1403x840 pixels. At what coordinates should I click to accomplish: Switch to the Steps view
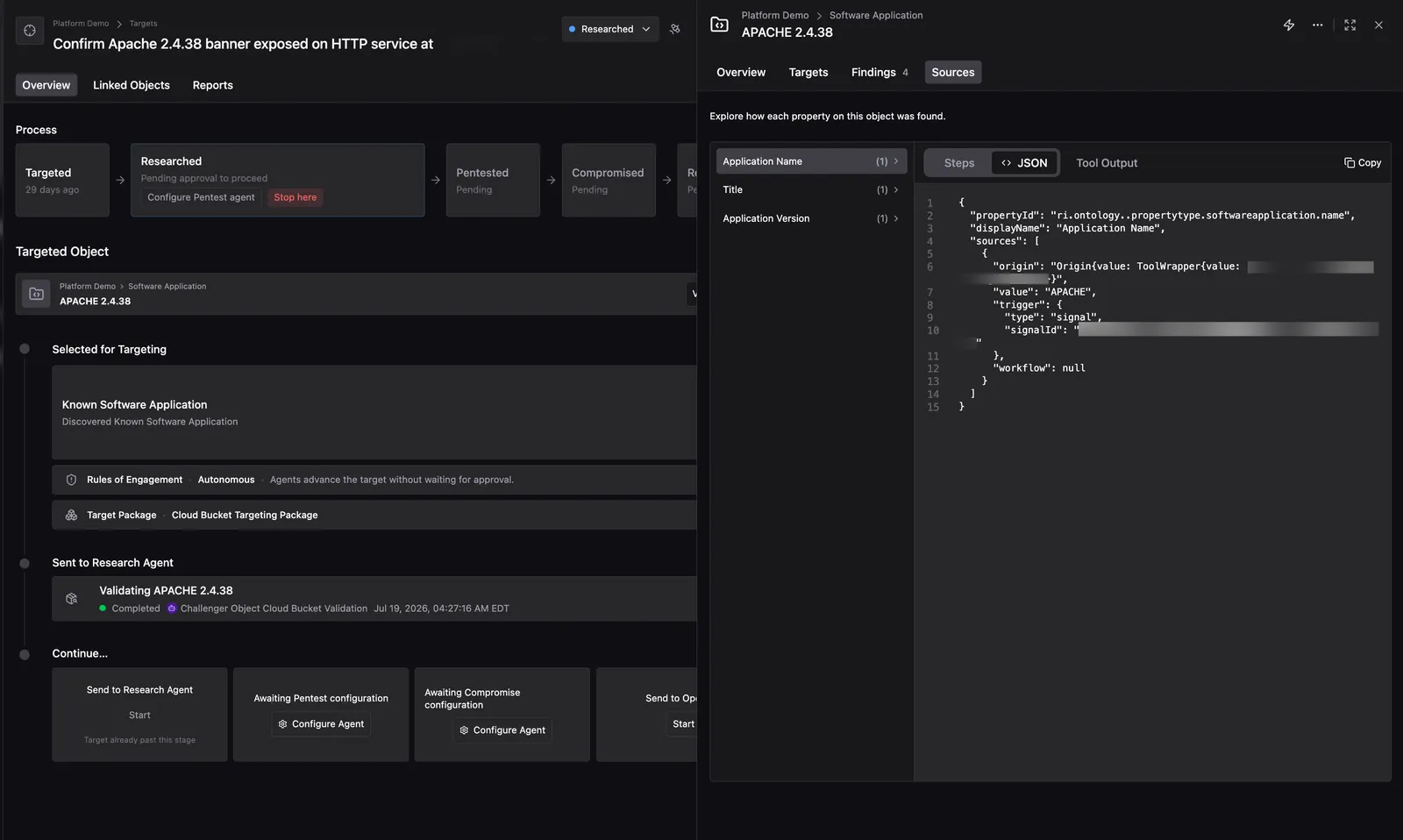point(959,163)
